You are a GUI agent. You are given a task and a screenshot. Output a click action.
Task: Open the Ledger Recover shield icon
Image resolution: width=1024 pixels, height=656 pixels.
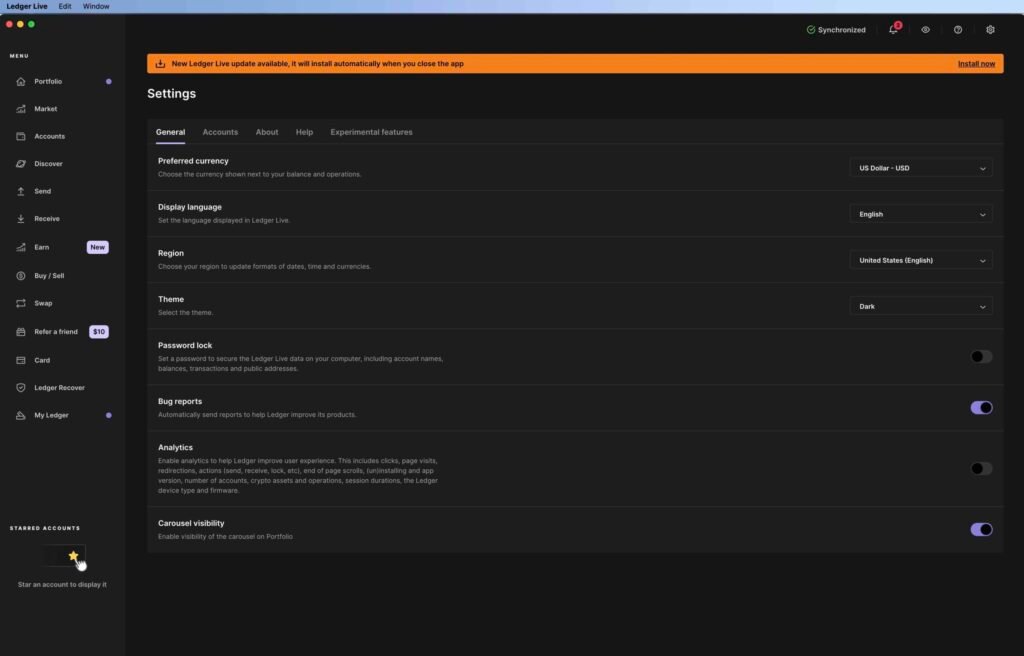tap(21, 387)
